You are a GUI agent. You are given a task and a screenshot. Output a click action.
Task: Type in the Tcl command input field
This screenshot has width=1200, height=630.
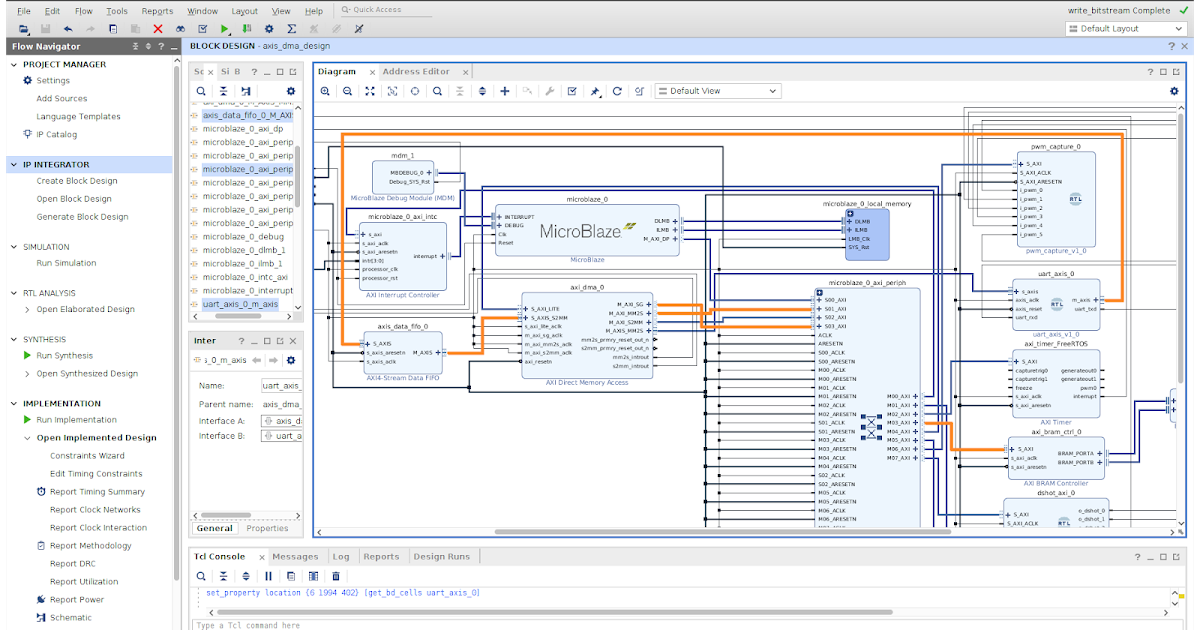(x=400, y=623)
